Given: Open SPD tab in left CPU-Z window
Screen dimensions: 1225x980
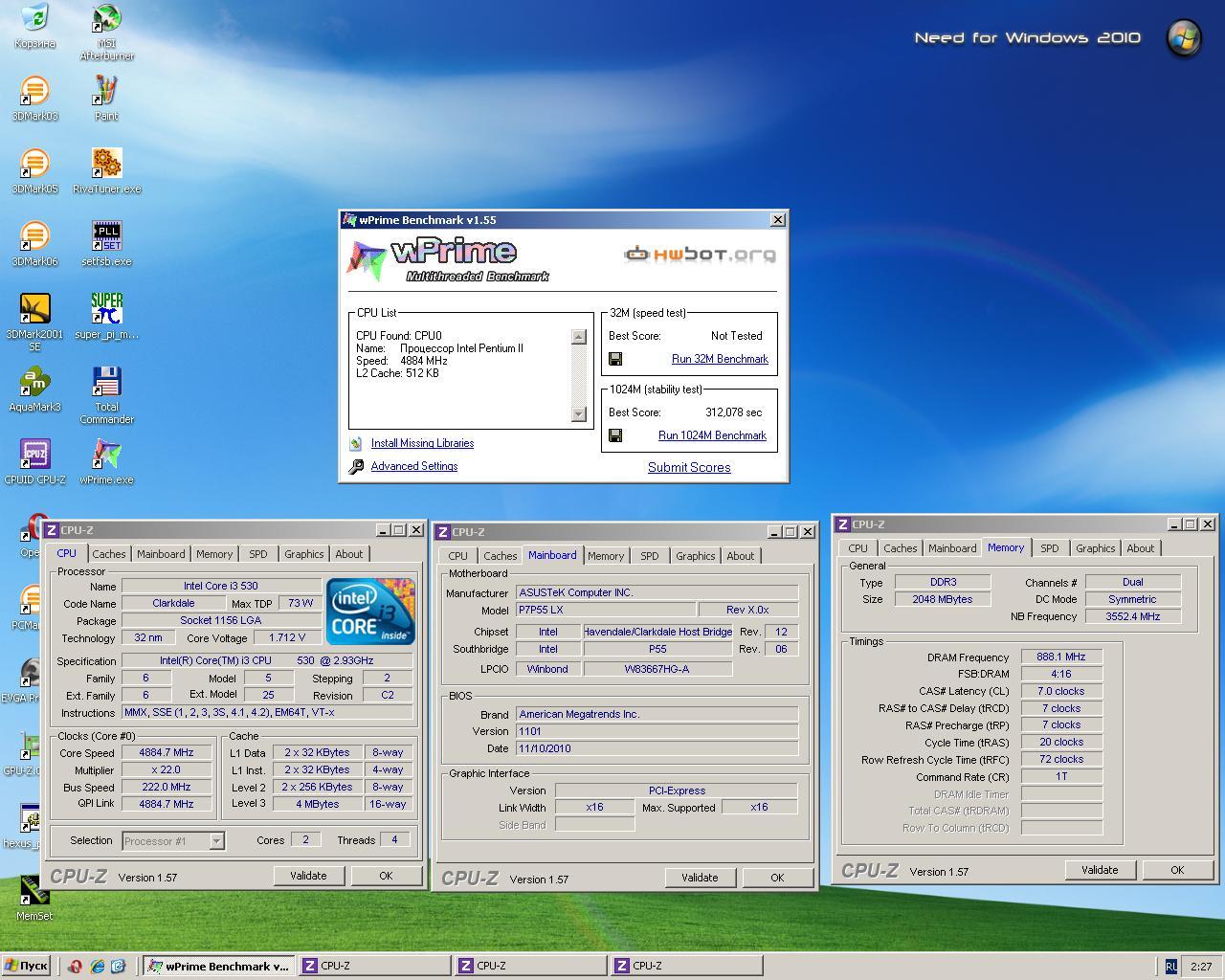Looking at the screenshot, I should point(258,554).
